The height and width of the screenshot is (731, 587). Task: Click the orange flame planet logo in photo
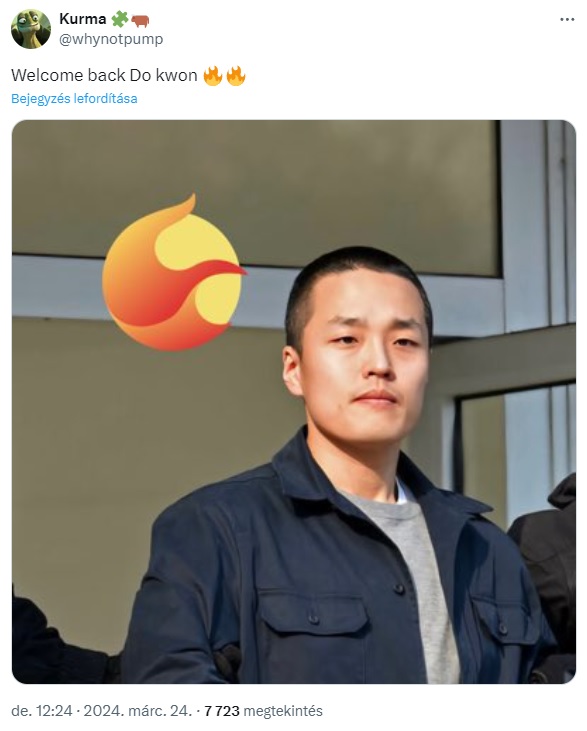[173, 273]
